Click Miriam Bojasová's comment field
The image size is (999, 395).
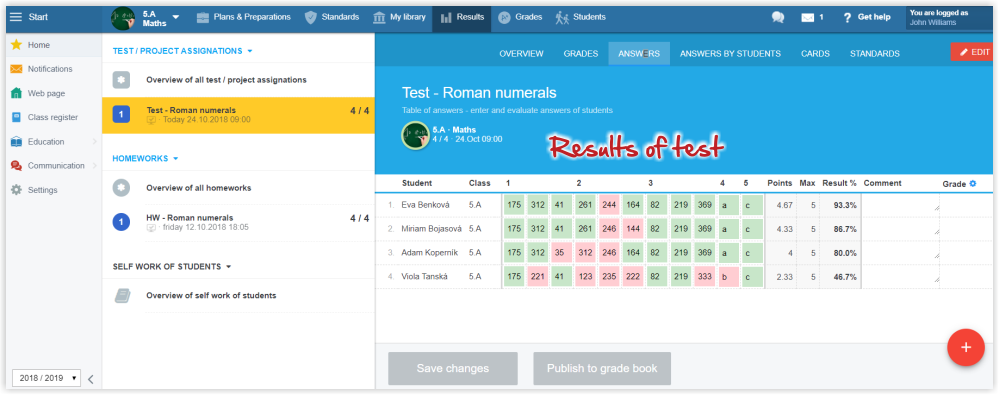pos(900,229)
